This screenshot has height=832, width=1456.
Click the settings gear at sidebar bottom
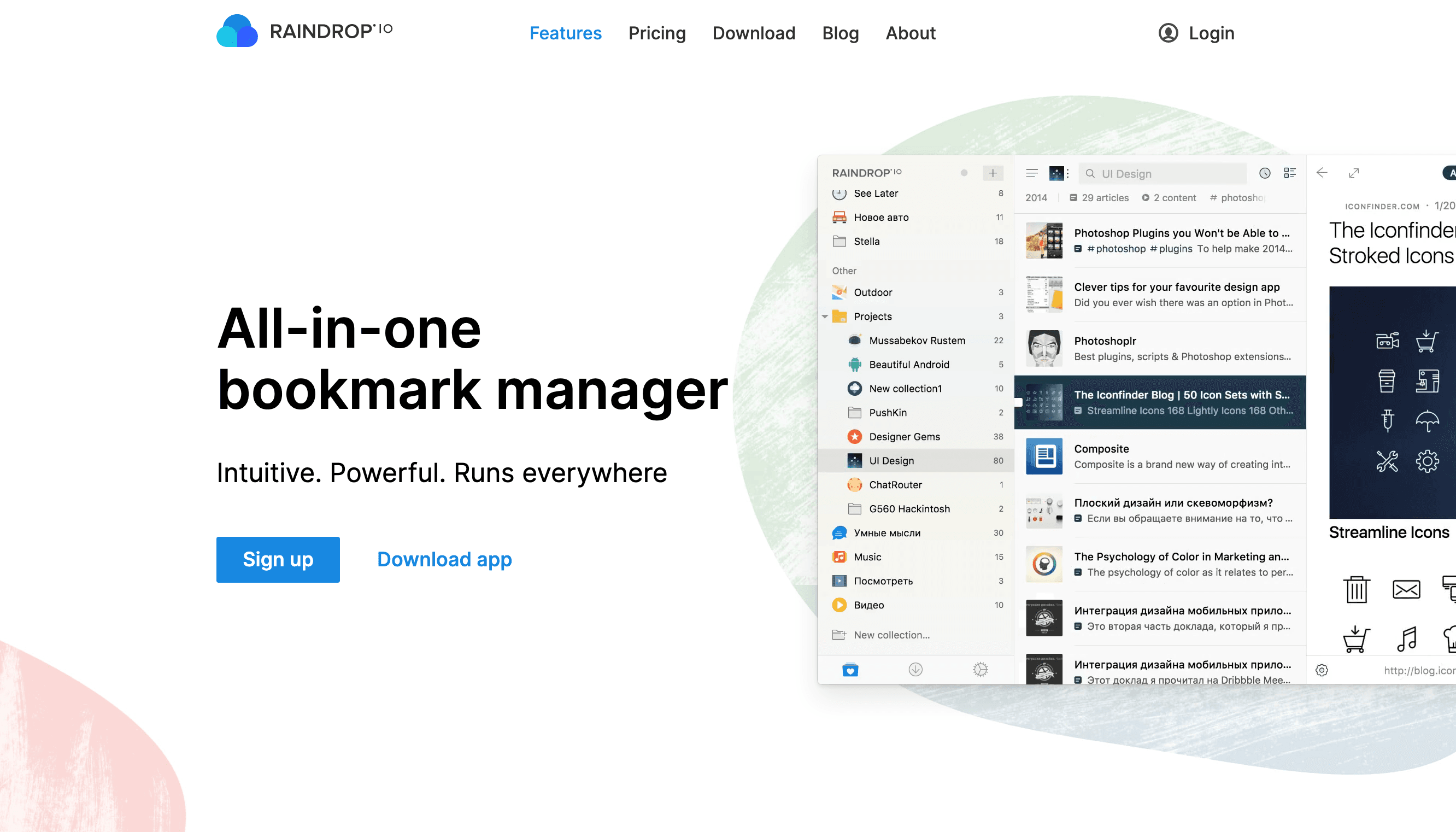pyautogui.click(x=980, y=670)
